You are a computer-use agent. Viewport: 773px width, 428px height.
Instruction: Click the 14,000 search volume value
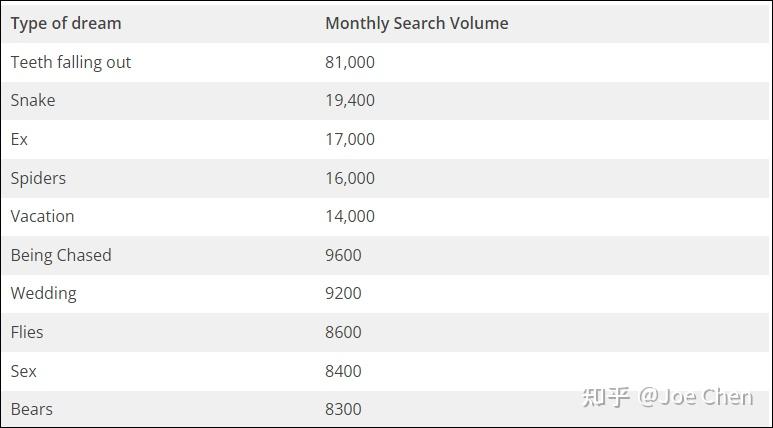point(350,216)
